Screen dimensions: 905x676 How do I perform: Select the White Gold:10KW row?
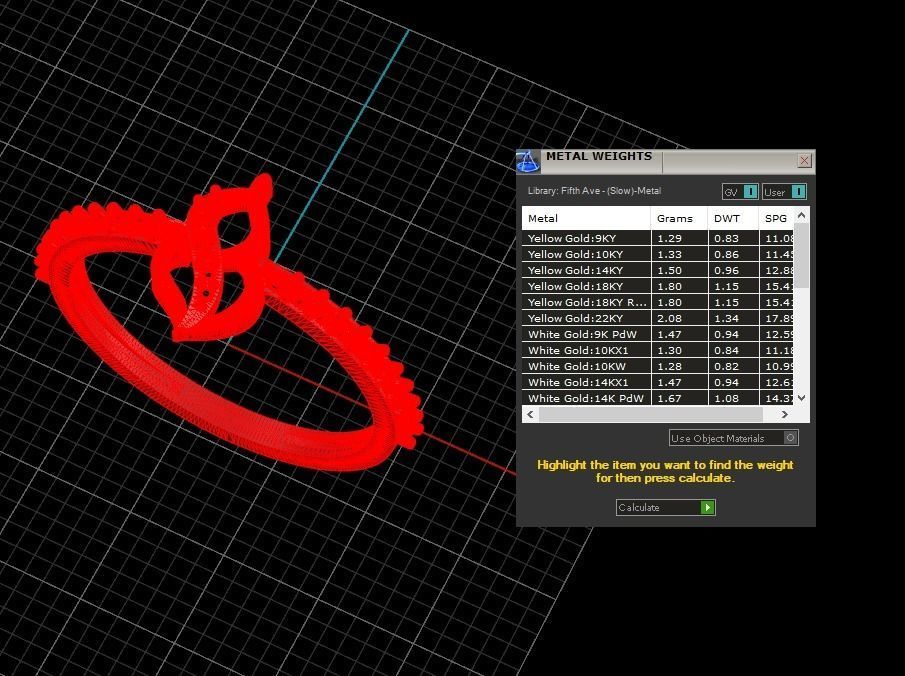(657, 367)
